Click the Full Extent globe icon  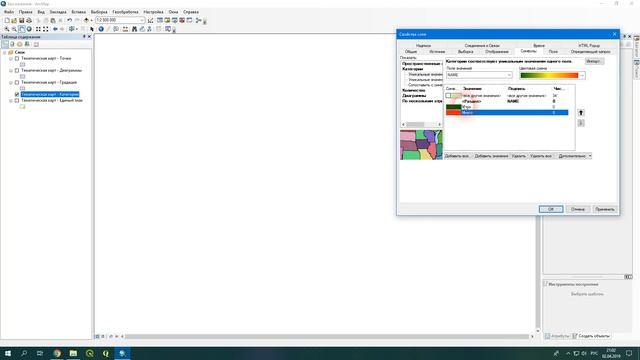coord(29,29)
